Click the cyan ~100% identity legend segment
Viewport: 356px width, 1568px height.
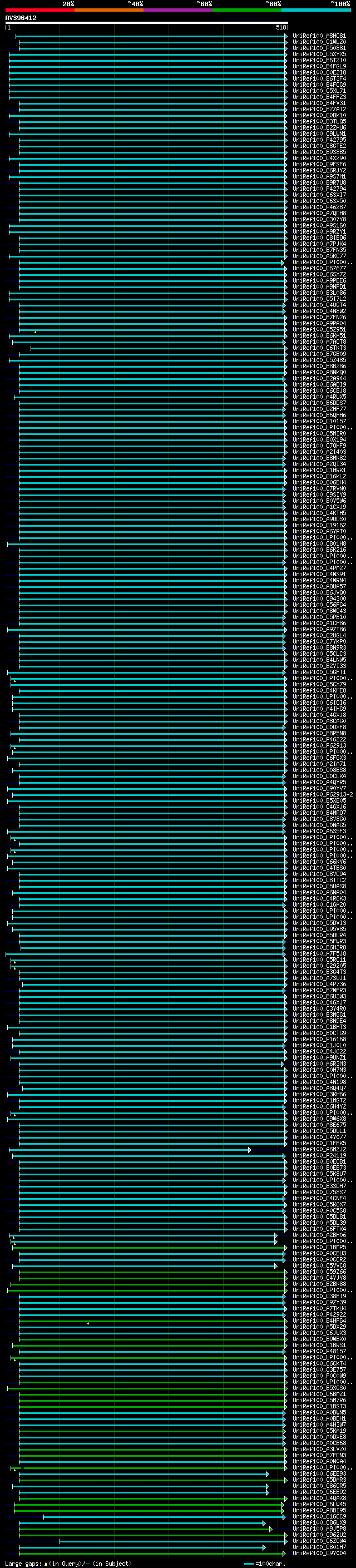pyautogui.click(x=317, y=10)
